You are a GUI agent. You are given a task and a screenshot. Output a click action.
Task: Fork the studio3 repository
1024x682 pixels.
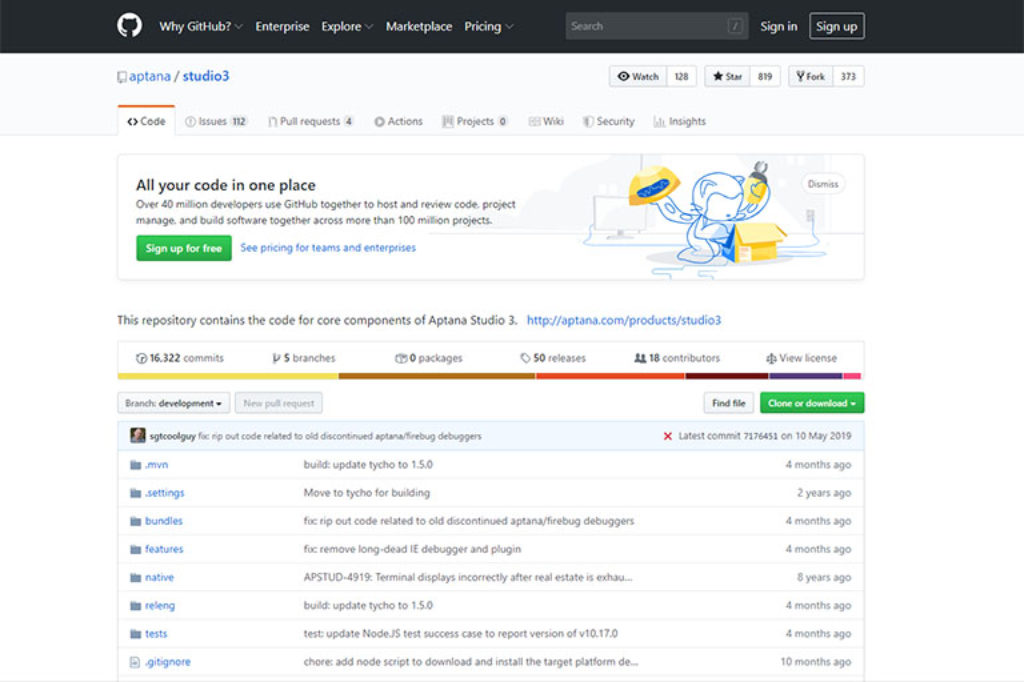coord(810,77)
